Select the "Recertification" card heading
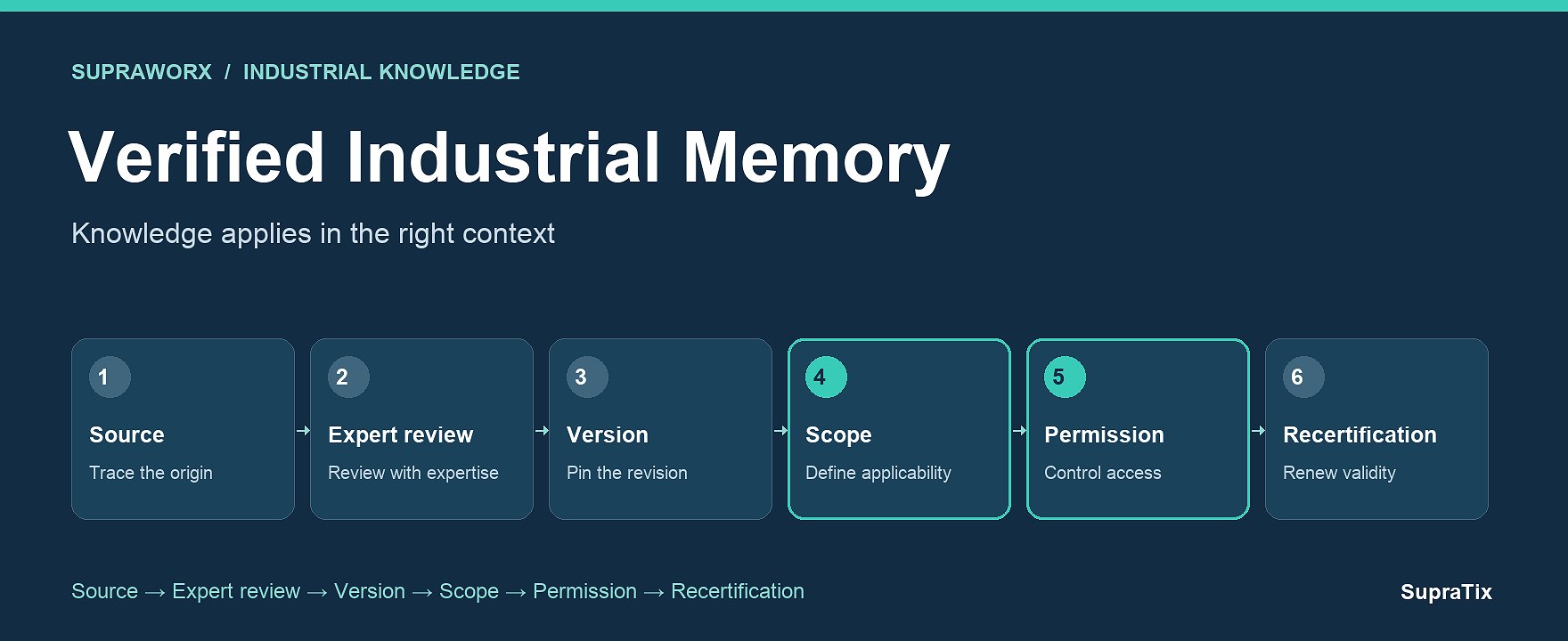This screenshot has height=641, width=1568. click(x=1360, y=434)
